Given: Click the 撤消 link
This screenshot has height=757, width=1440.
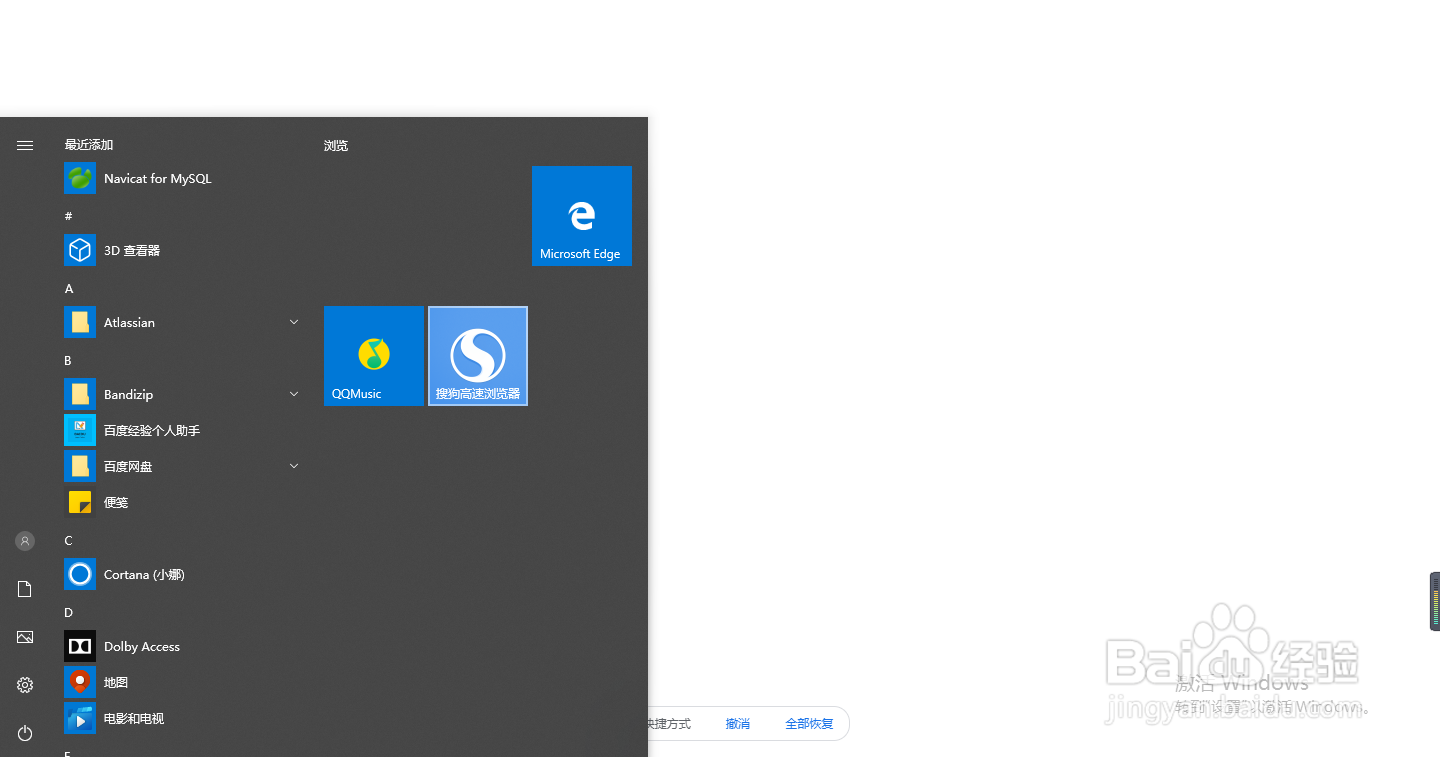Looking at the screenshot, I should click(x=738, y=724).
